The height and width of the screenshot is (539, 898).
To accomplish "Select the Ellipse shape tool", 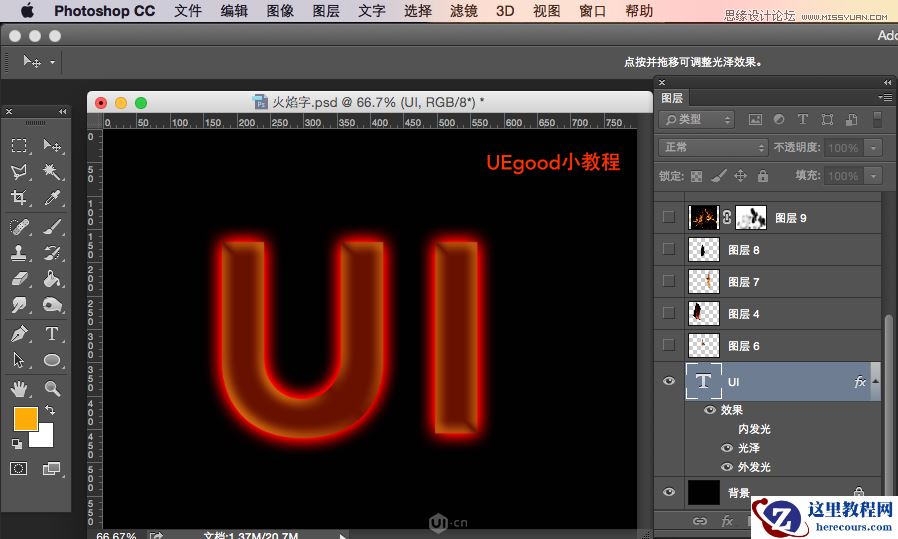I will click(52, 360).
